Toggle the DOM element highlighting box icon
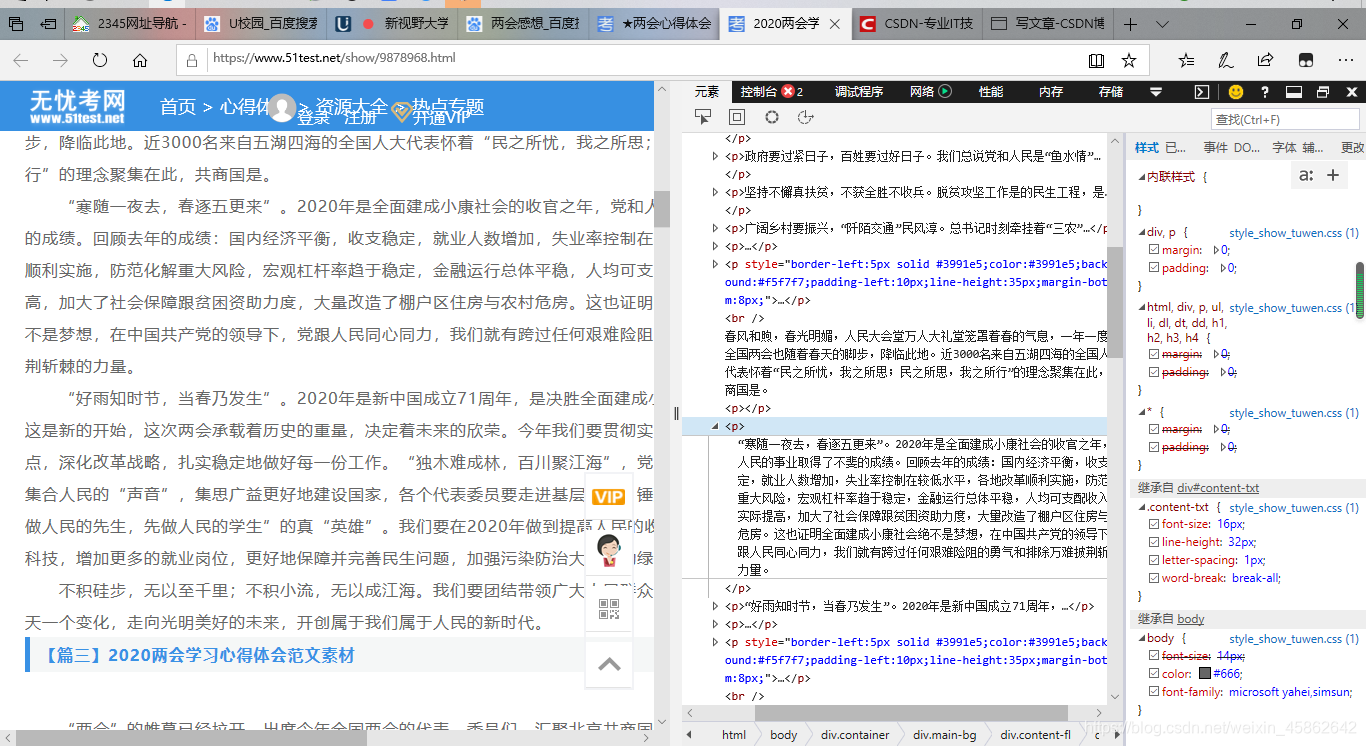The width and height of the screenshot is (1366, 746). point(737,117)
